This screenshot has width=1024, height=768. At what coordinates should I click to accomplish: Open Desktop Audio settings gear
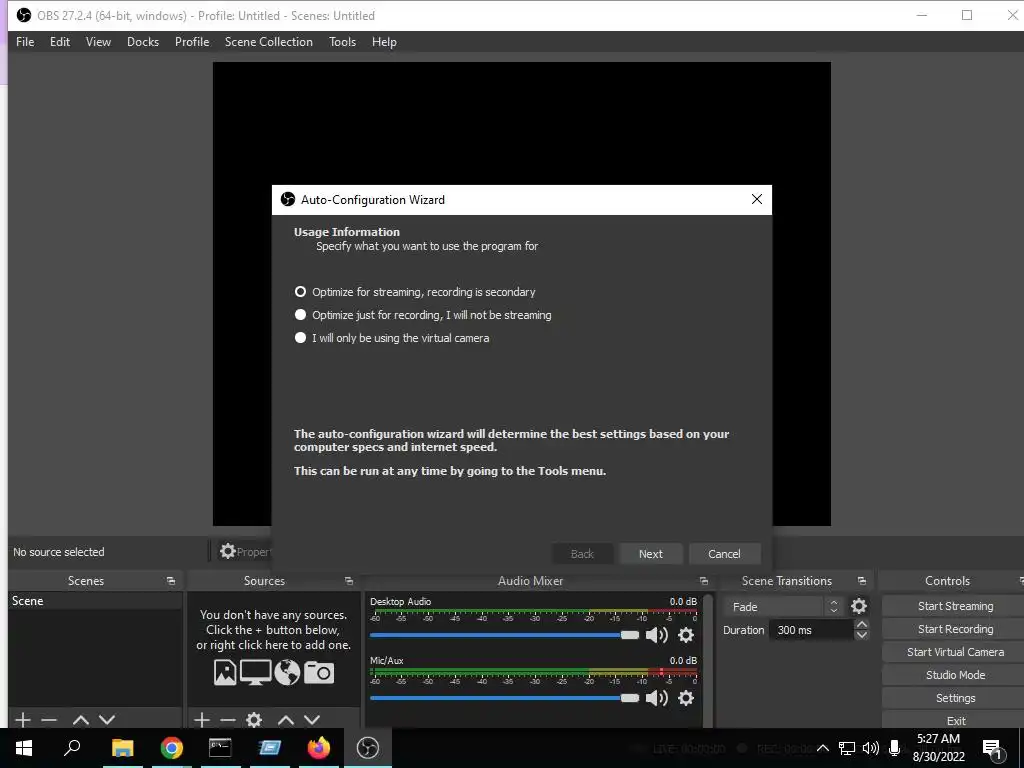[x=686, y=635]
